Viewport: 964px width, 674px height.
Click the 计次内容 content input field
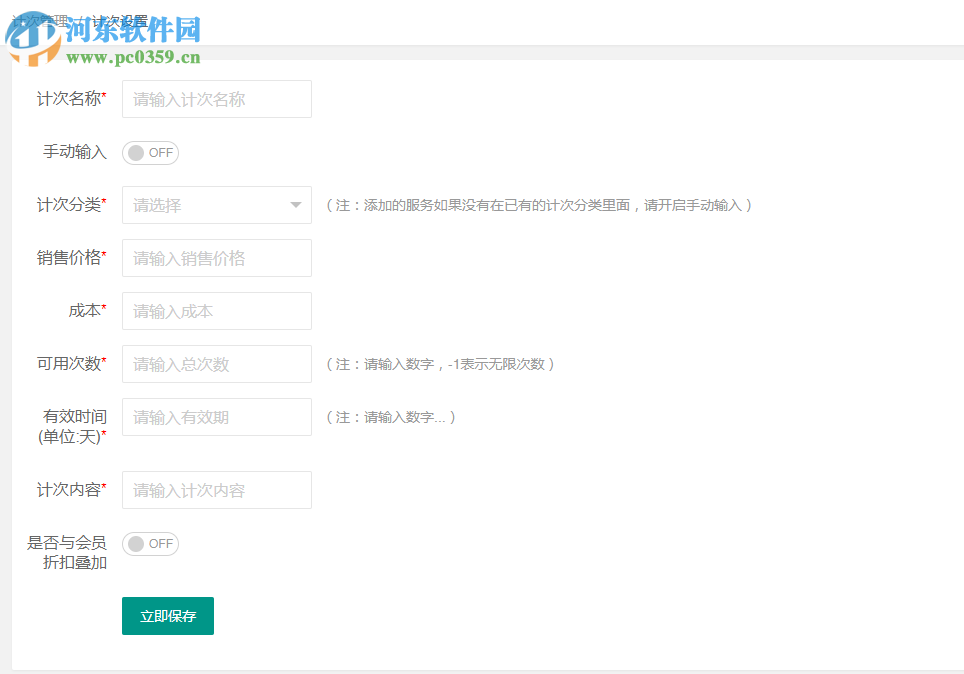point(216,489)
